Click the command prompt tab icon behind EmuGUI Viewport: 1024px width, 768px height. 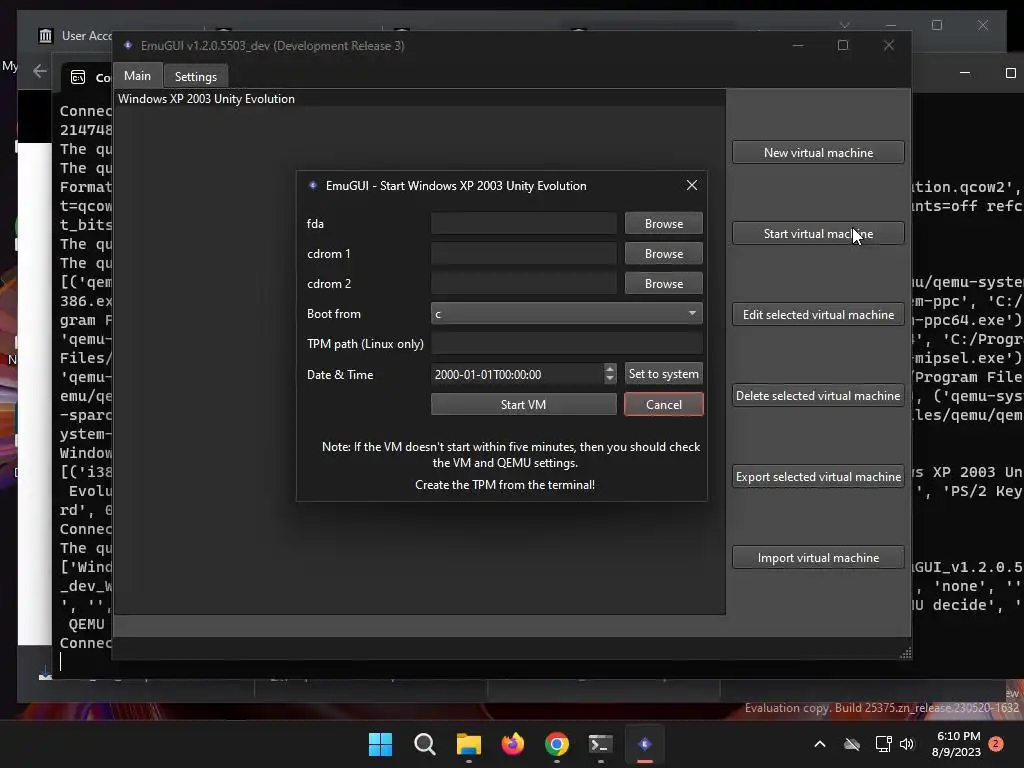pyautogui.click(x=78, y=78)
